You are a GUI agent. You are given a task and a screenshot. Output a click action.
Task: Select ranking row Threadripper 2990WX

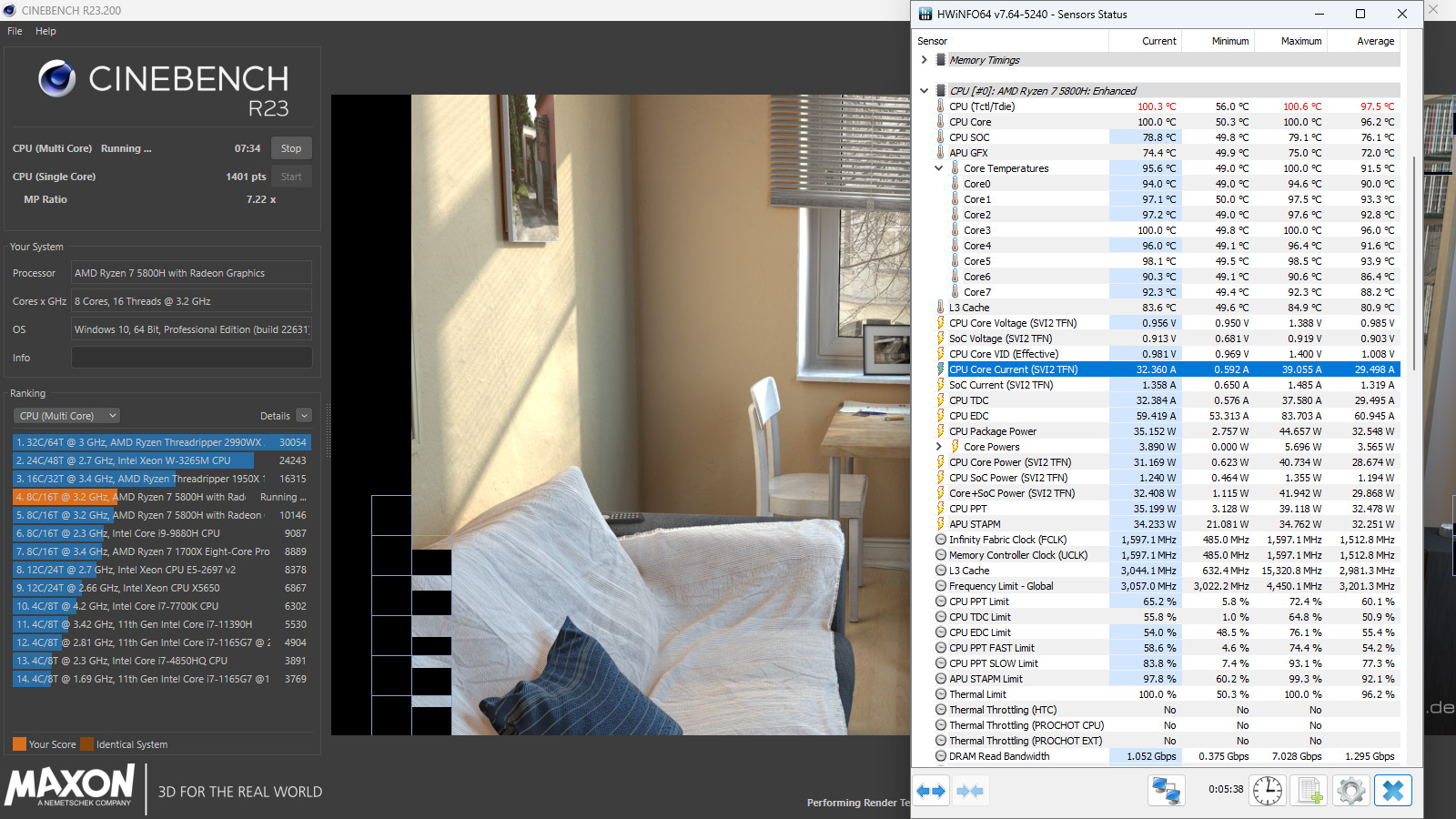162,442
